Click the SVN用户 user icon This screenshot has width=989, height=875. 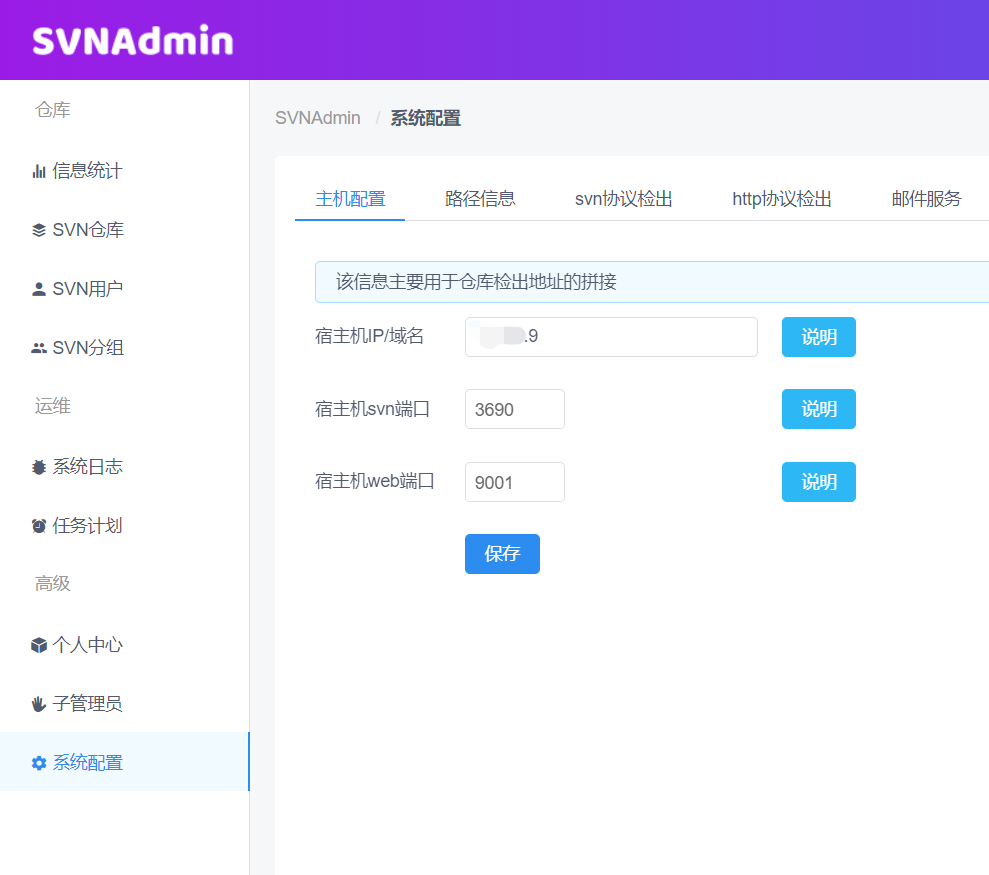38,288
